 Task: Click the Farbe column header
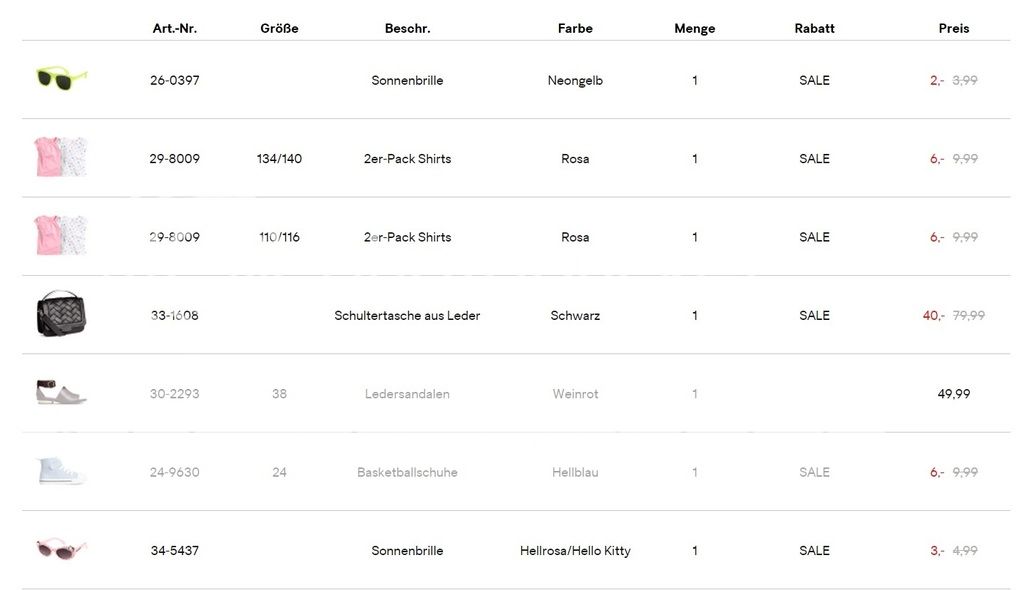click(x=575, y=28)
